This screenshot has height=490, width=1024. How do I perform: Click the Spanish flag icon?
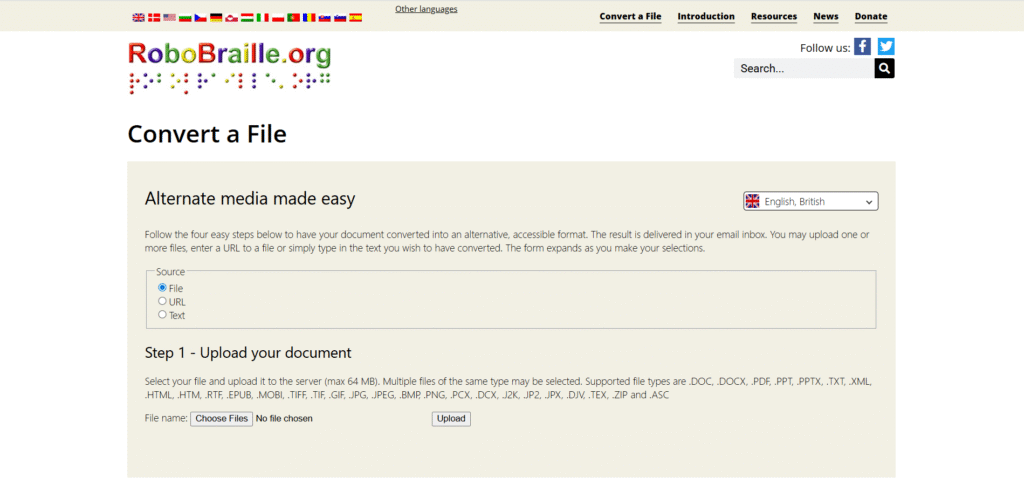[x=356, y=18]
